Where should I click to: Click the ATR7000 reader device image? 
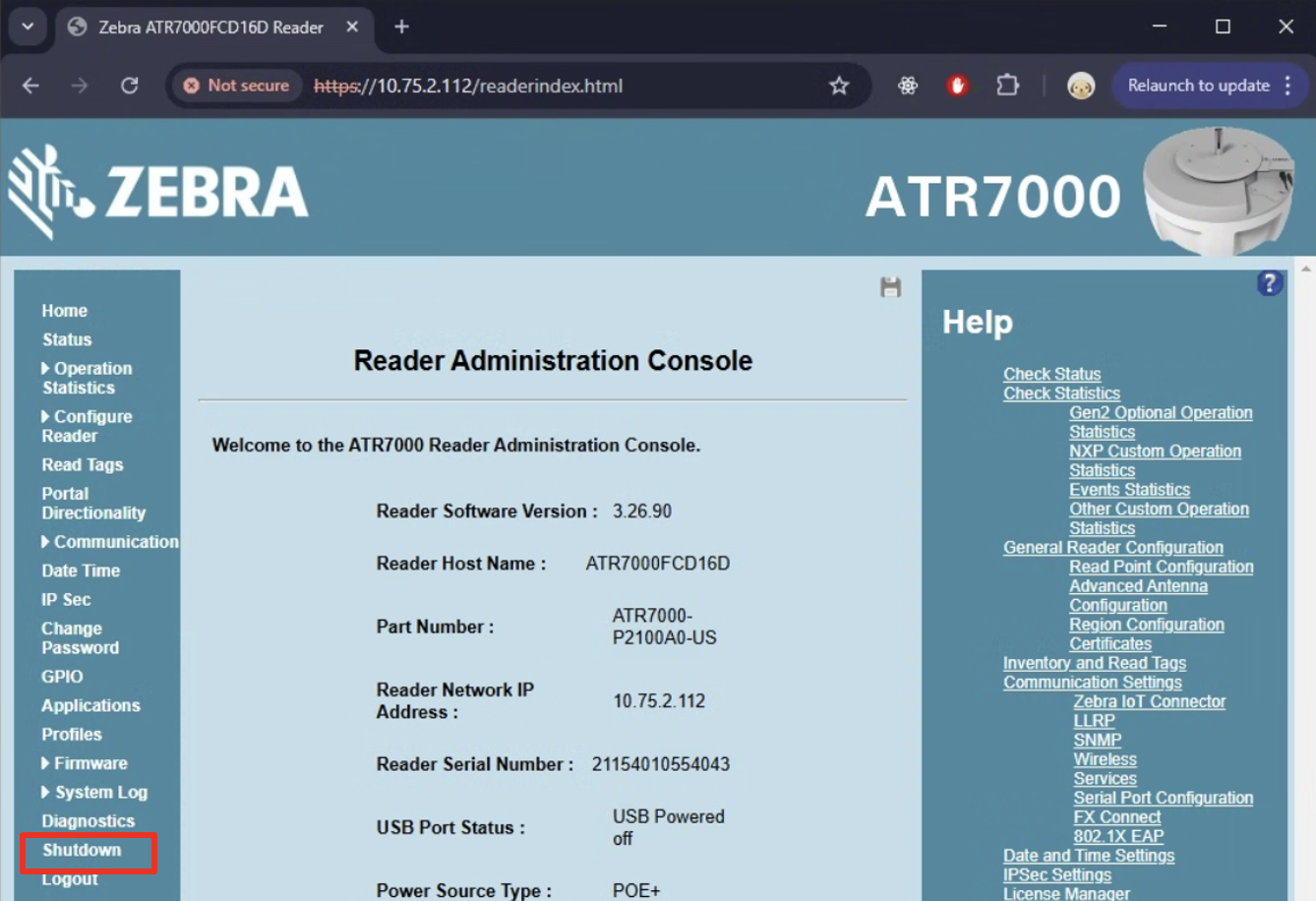tap(1219, 190)
